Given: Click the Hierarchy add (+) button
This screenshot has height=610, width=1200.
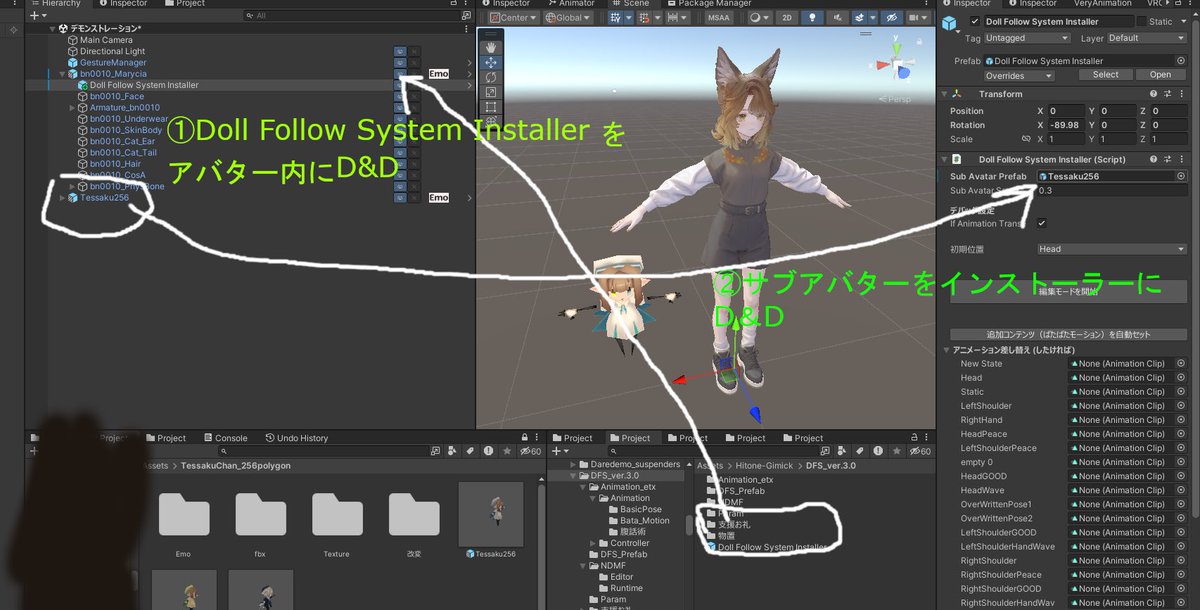Looking at the screenshot, I should (x=34, y=16).
